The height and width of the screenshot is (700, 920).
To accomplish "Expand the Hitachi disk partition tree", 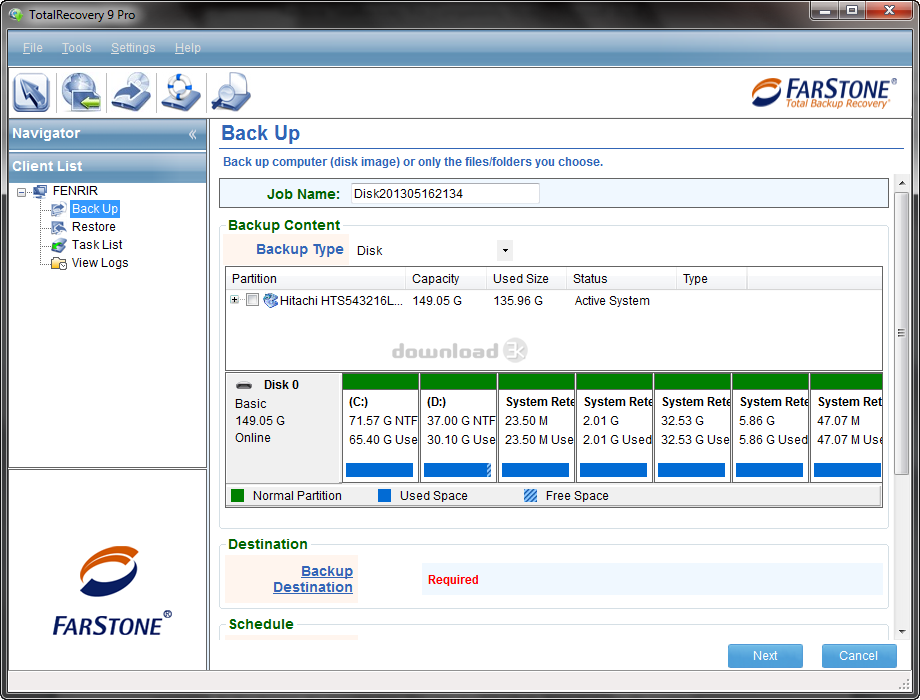I will 235,301.
